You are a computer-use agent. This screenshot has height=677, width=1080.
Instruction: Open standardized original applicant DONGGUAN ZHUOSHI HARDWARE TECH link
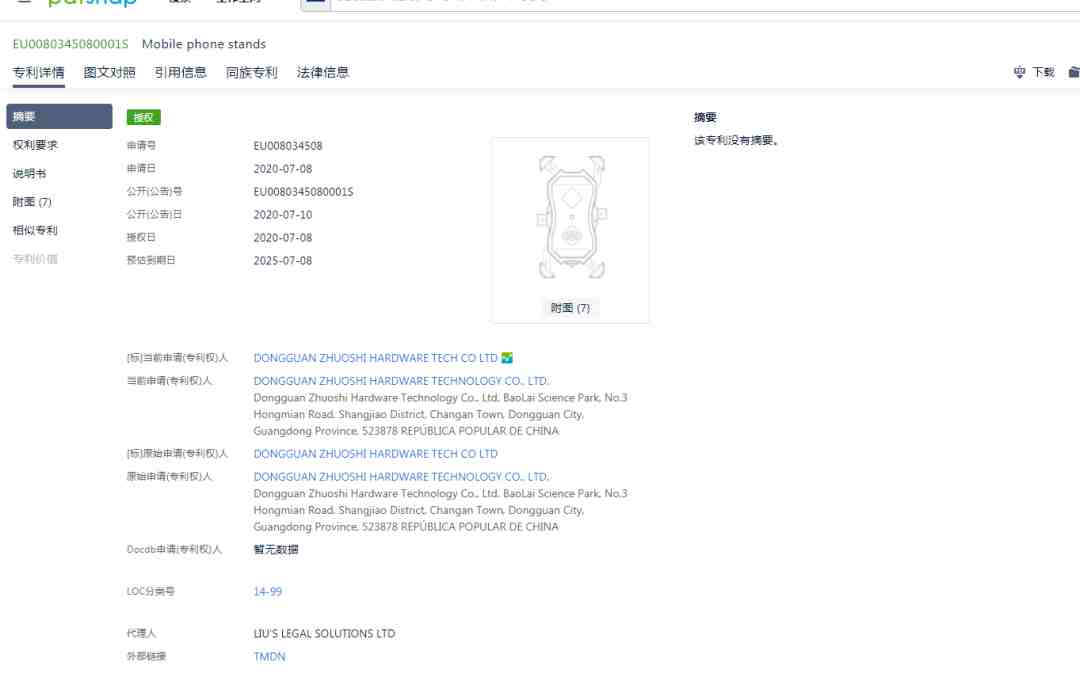click(x=375, y=454)
